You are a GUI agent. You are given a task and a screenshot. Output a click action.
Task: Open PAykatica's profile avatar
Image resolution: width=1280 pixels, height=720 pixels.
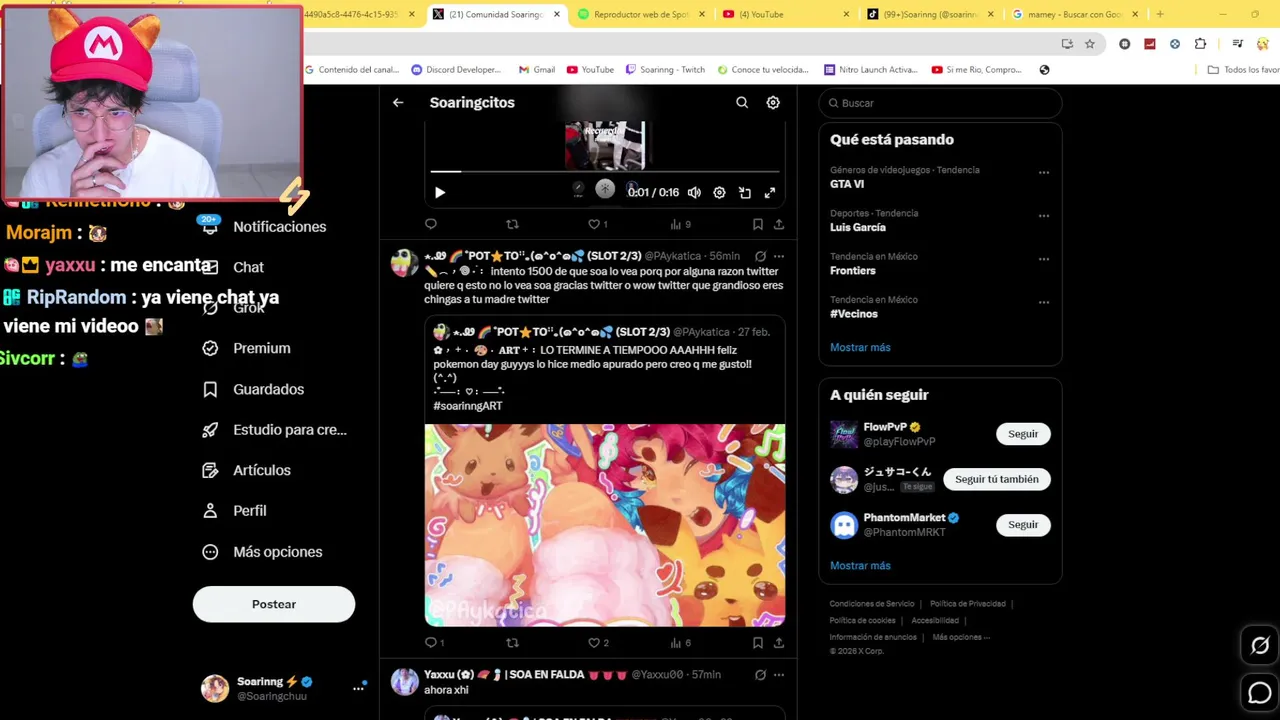pos(404,264)
